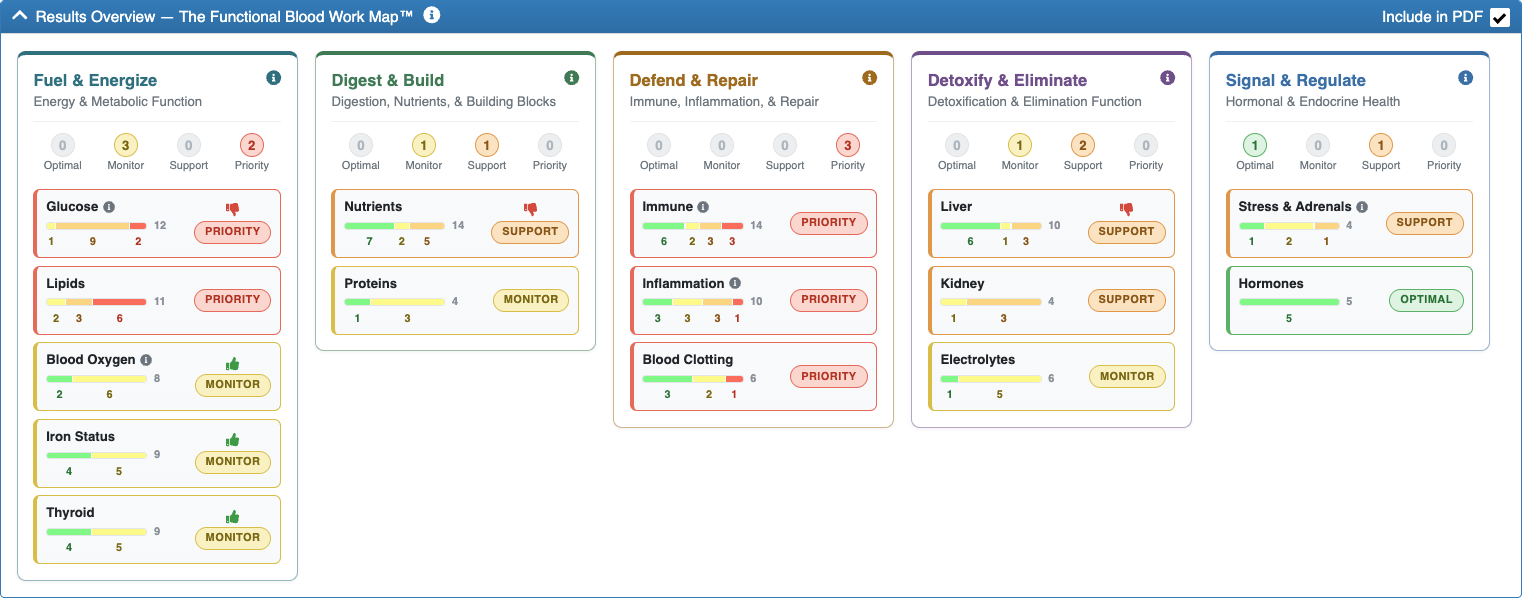Open Fuel & Energize info icon
This screenshot has height=598, width=1522.
274,78
